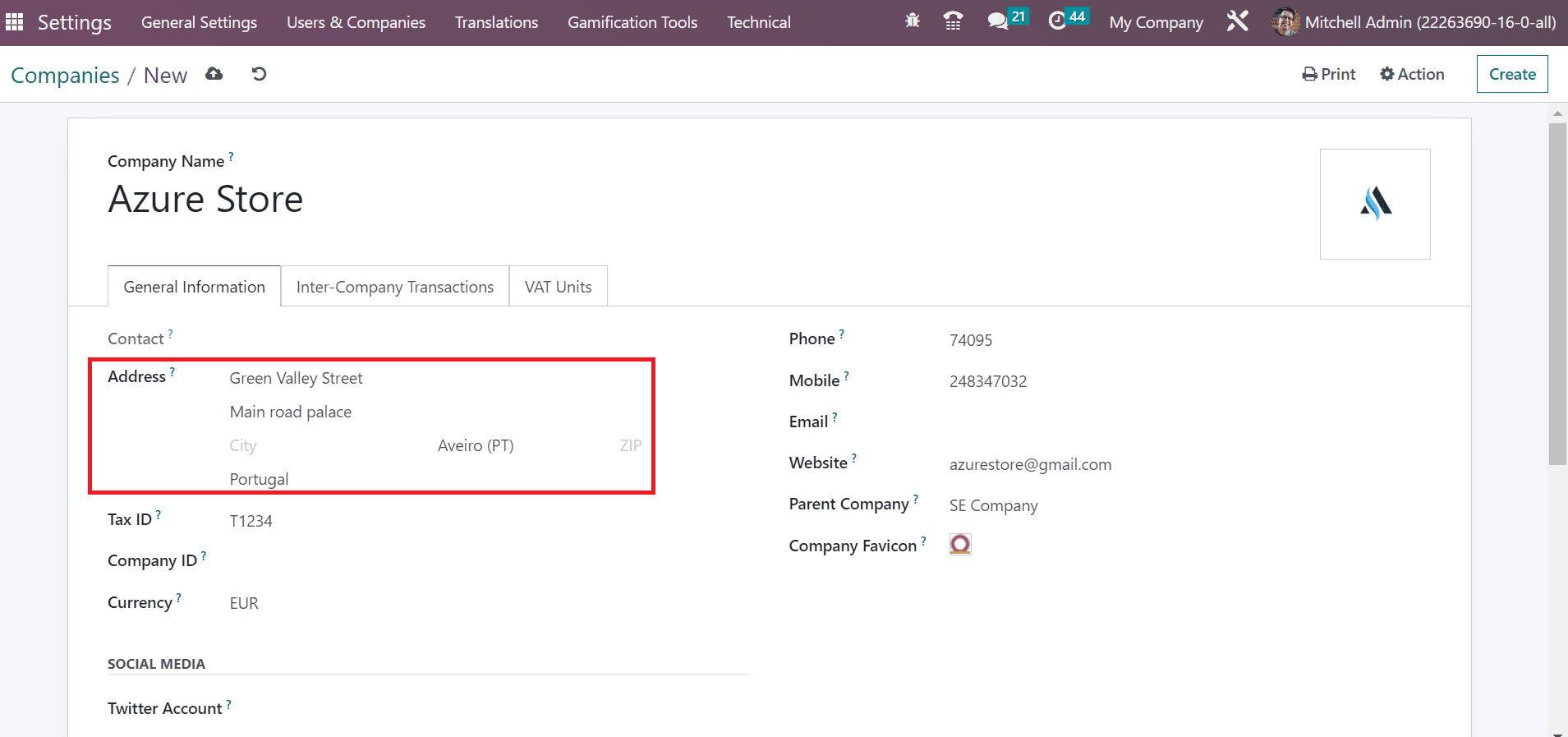Click the empty Email field

pyautogui.click(x=1190, y=422)
